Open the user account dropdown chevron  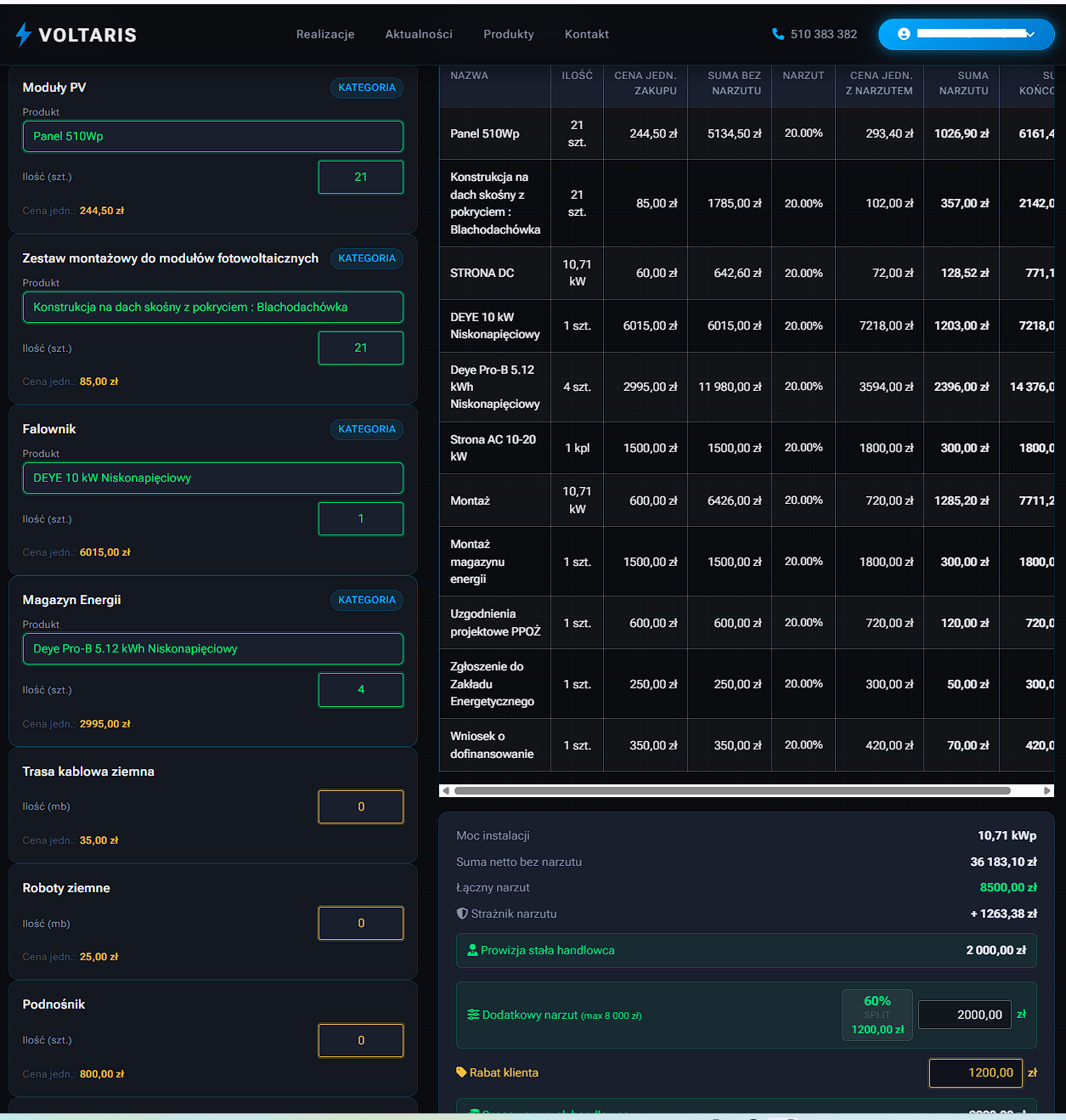(x=1030, y=34)
